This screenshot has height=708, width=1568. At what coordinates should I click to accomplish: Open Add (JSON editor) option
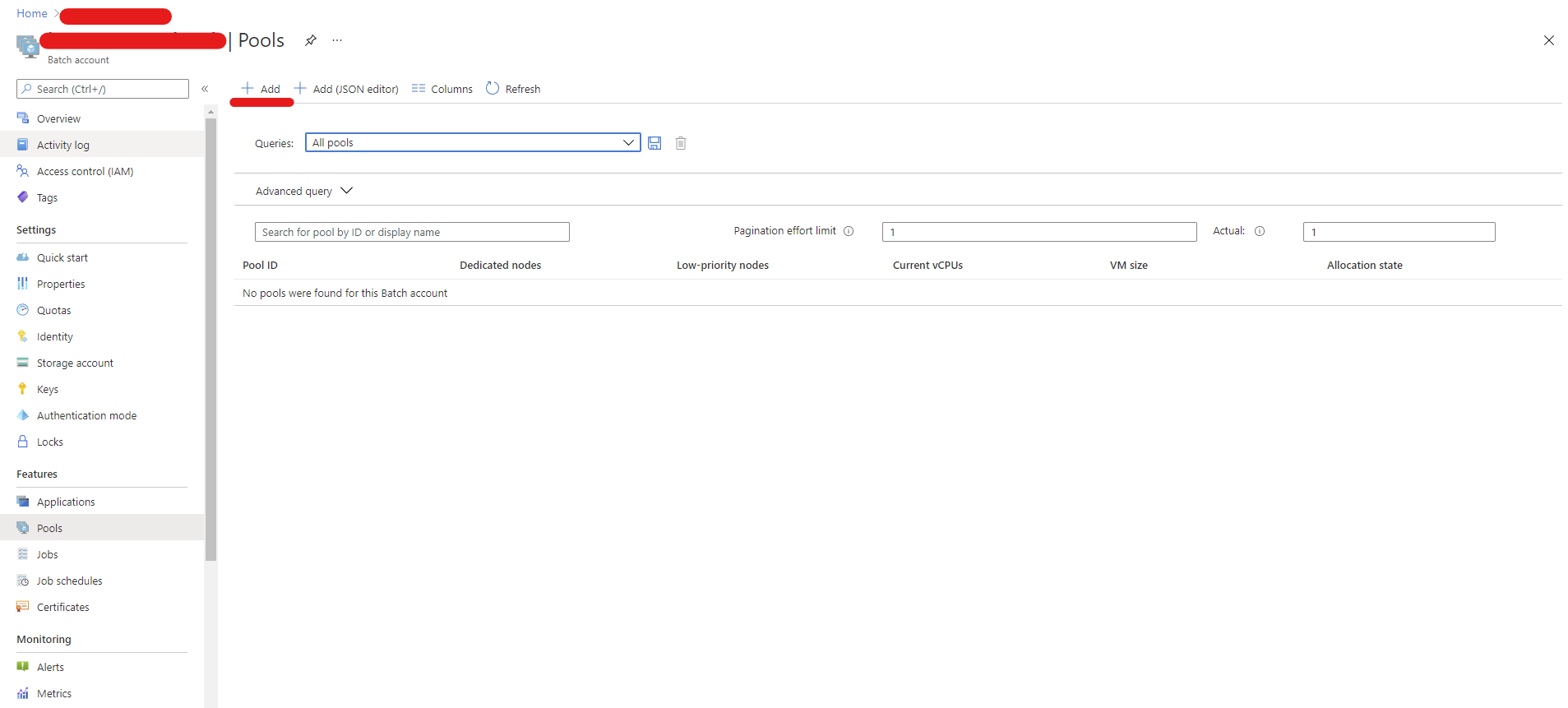point(346,89)
